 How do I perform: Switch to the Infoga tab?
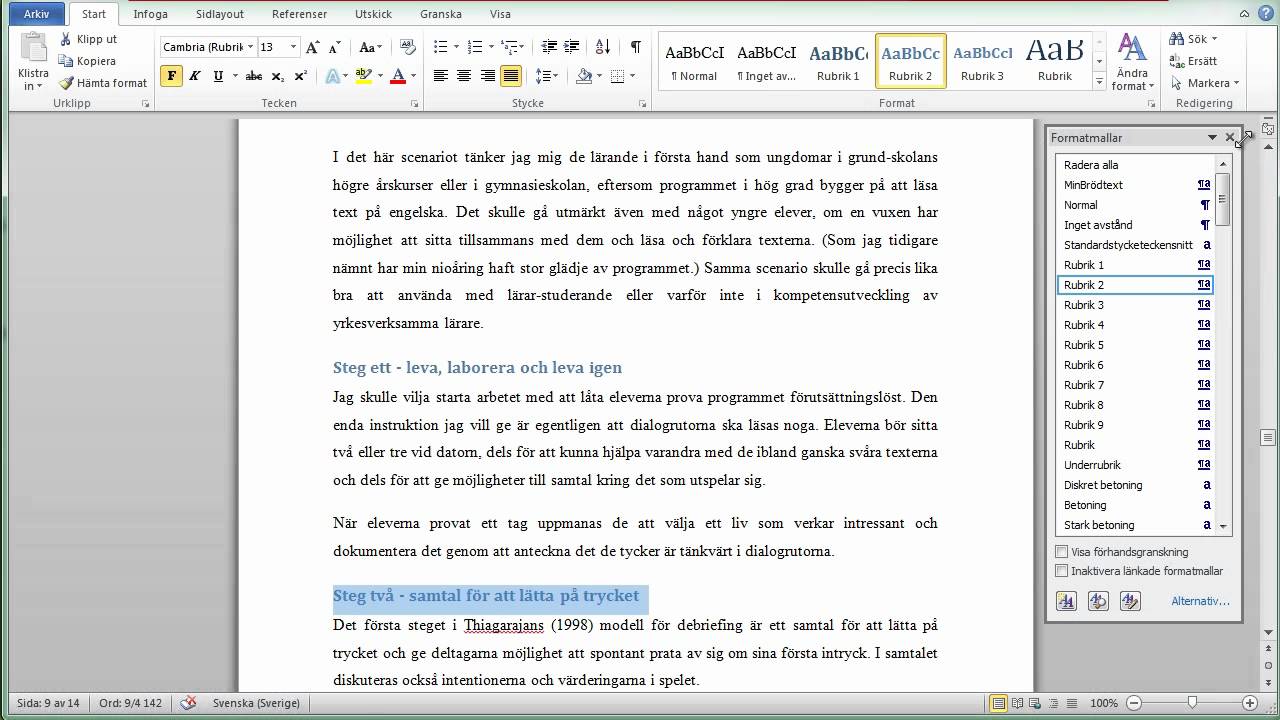point(151,14)
